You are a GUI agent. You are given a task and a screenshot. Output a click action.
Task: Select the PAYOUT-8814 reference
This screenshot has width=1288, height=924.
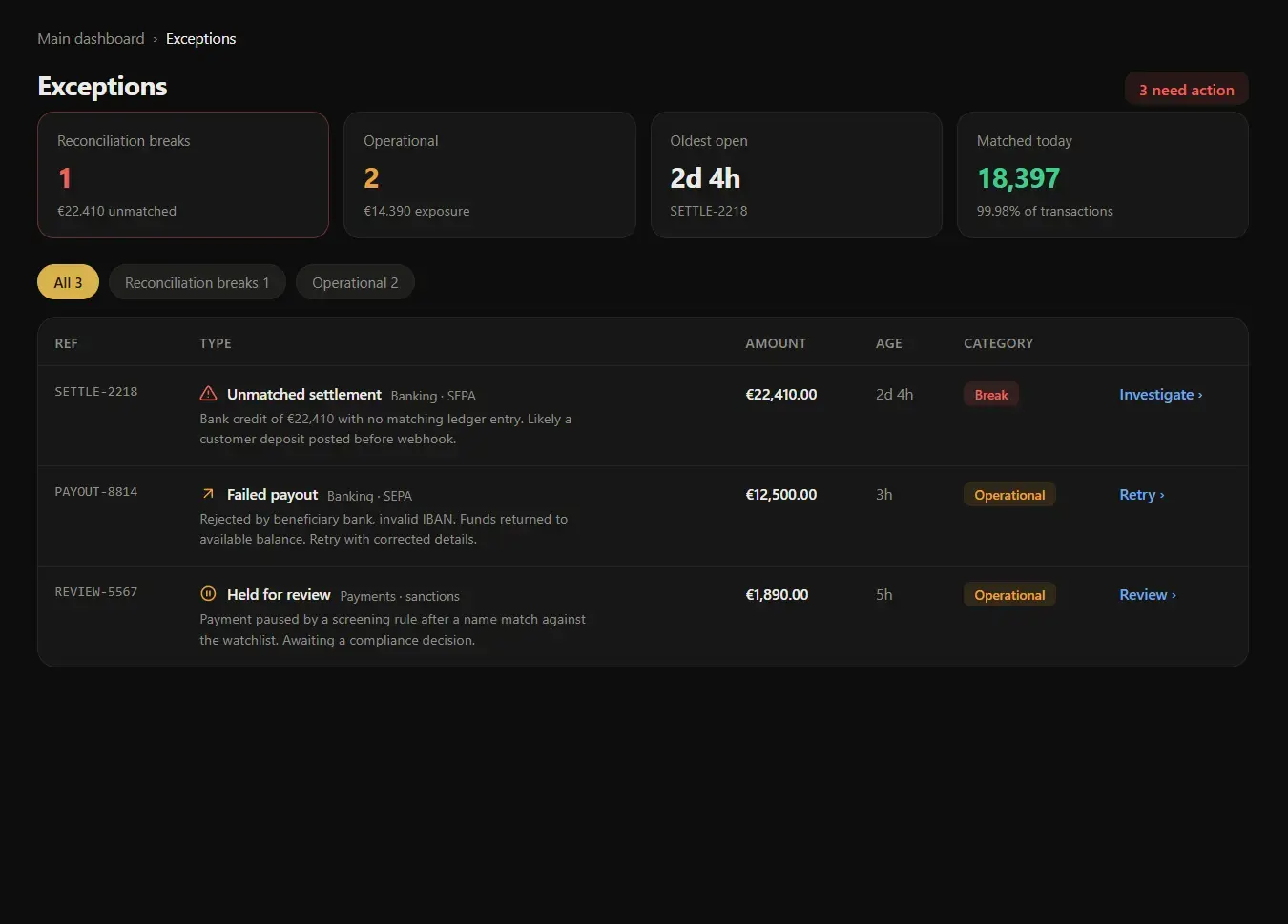click(96, 492)
